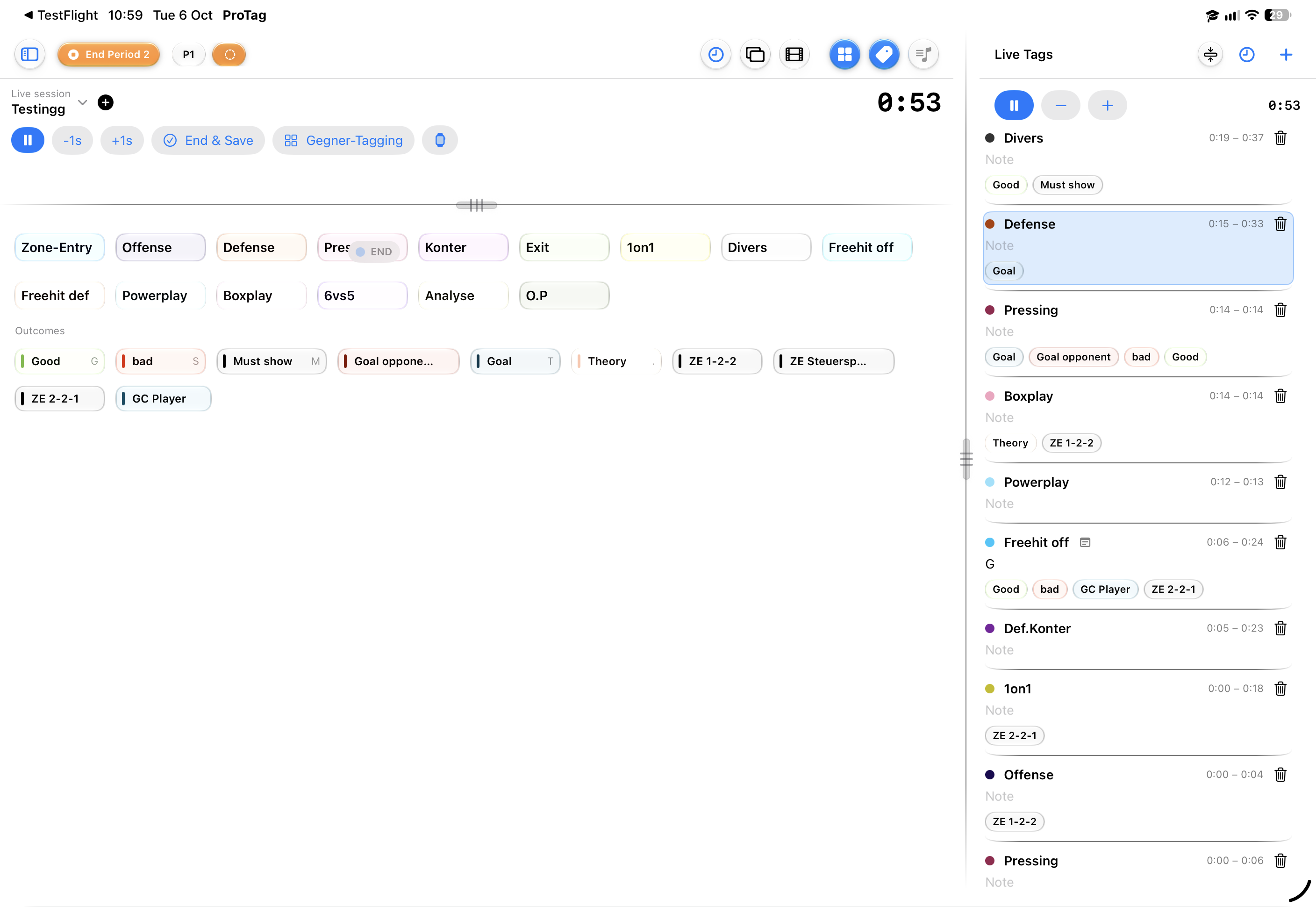The width and height of the screenshot is (1316, 907).
Task: Click the stacked windows icon
Action: pyautogui.click(x=755, y=55)
